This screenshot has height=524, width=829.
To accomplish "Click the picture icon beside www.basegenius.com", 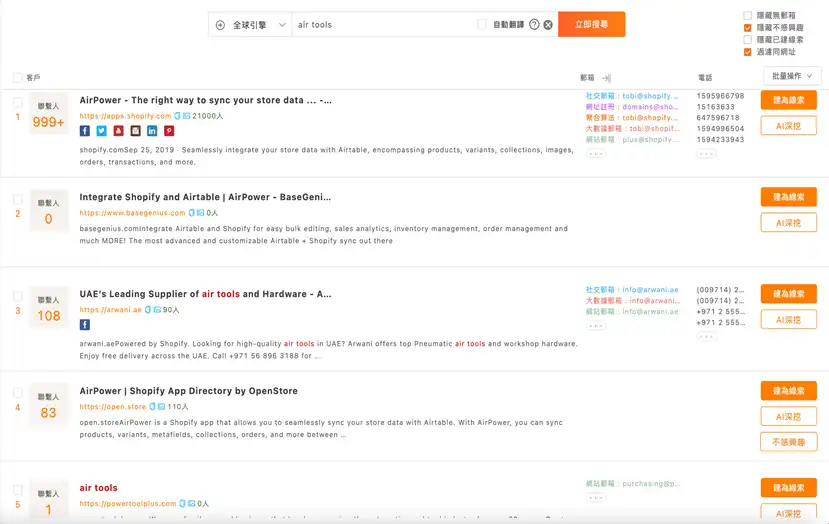I will point(200,213).
